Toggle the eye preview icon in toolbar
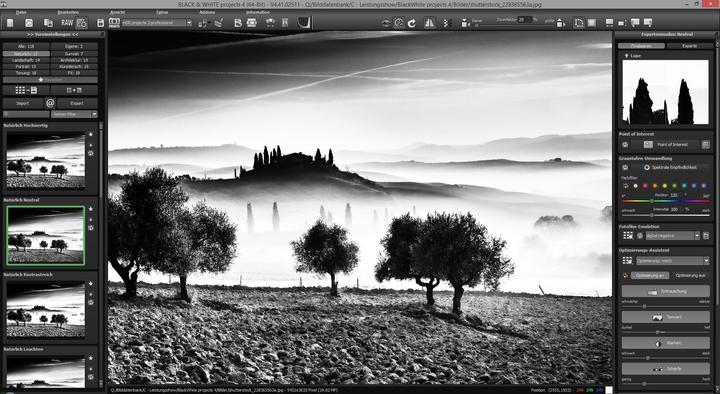720x394 pixels. click(x=386, y=23)
